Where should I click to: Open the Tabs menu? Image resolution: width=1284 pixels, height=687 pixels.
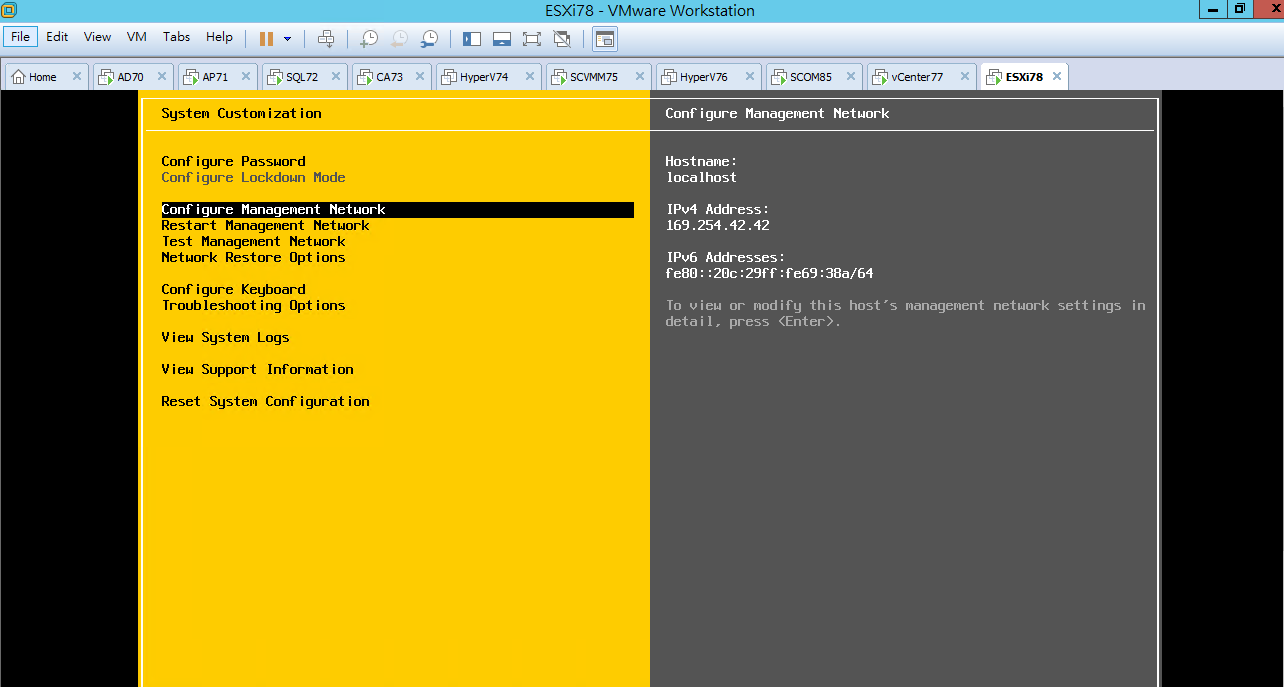pyautogui.click(x=176, y=37)
